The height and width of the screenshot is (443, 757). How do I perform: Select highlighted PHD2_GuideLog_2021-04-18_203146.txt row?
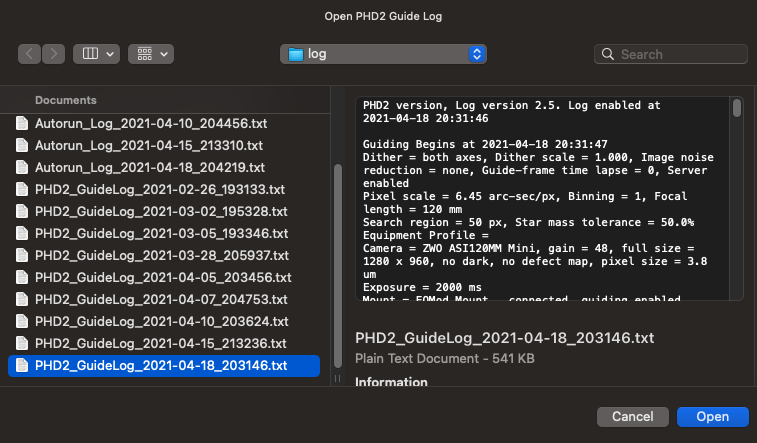pos(164,365)
